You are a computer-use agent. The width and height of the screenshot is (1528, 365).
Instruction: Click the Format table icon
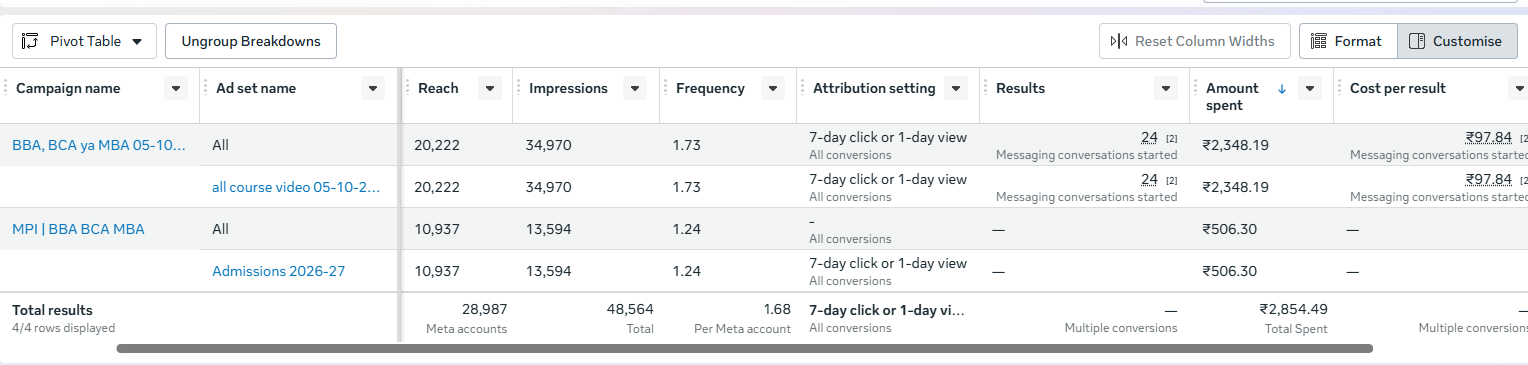[1318, 41]
